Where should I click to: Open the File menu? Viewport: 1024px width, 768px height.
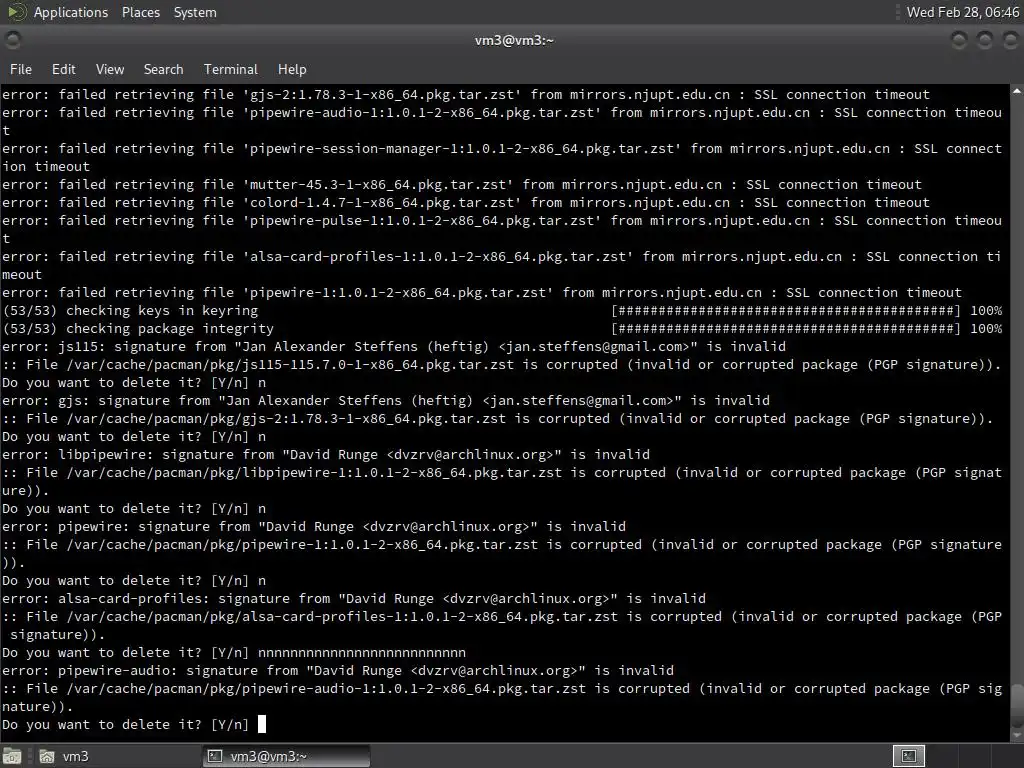pyautogui.click(x=21, y=69)
